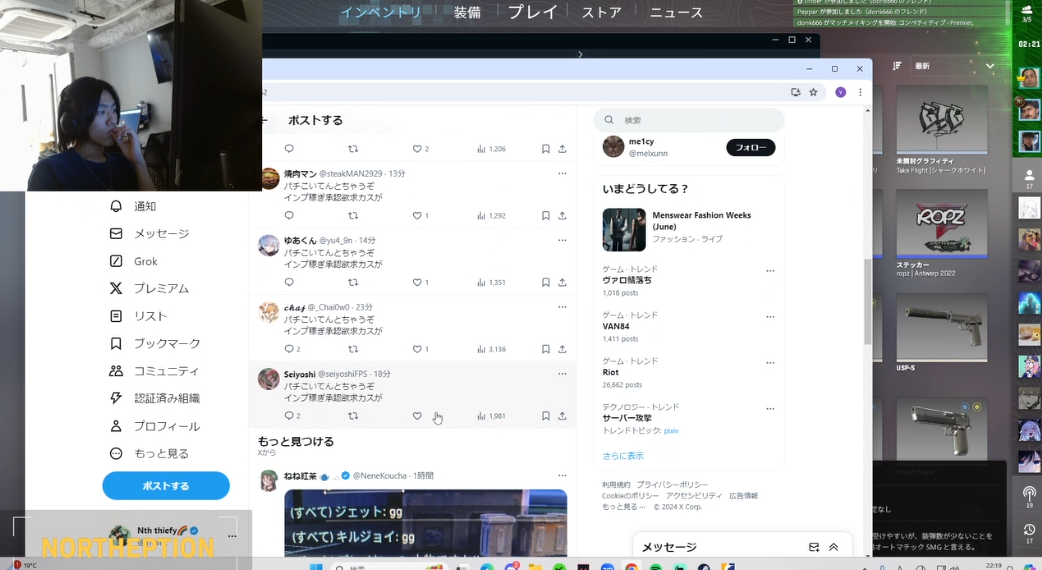Switch to the ニュース tab in CS2

[676, 13]
